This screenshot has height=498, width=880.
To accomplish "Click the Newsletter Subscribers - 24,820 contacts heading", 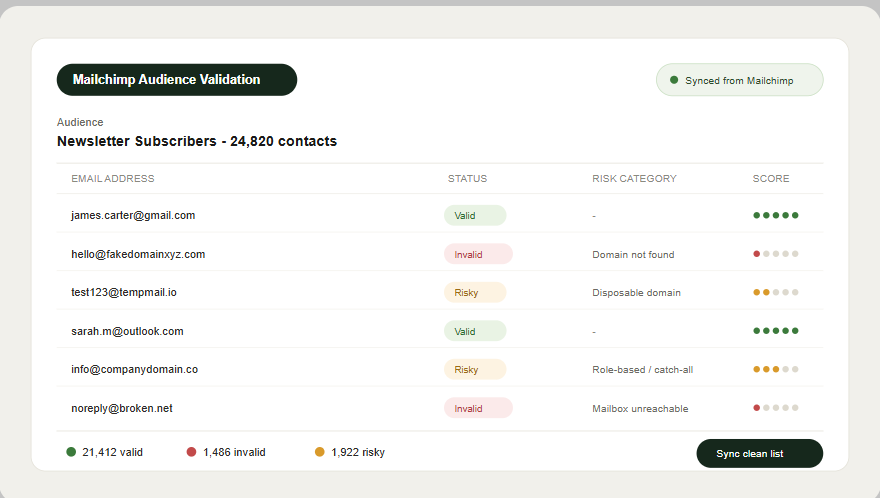I will coord(197,141).
